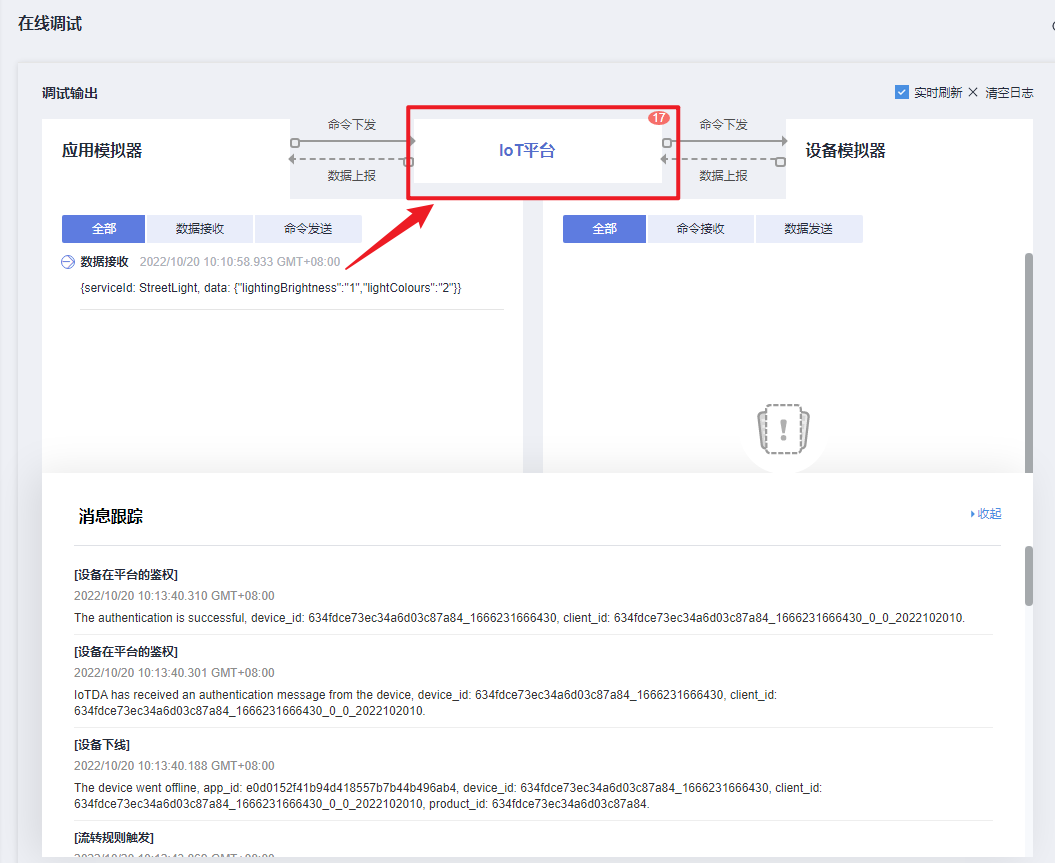The height and width of the screenshot is (863, 1055).
Task: Click 数据上报 label right of IoT平台
Action: [723, 176]
